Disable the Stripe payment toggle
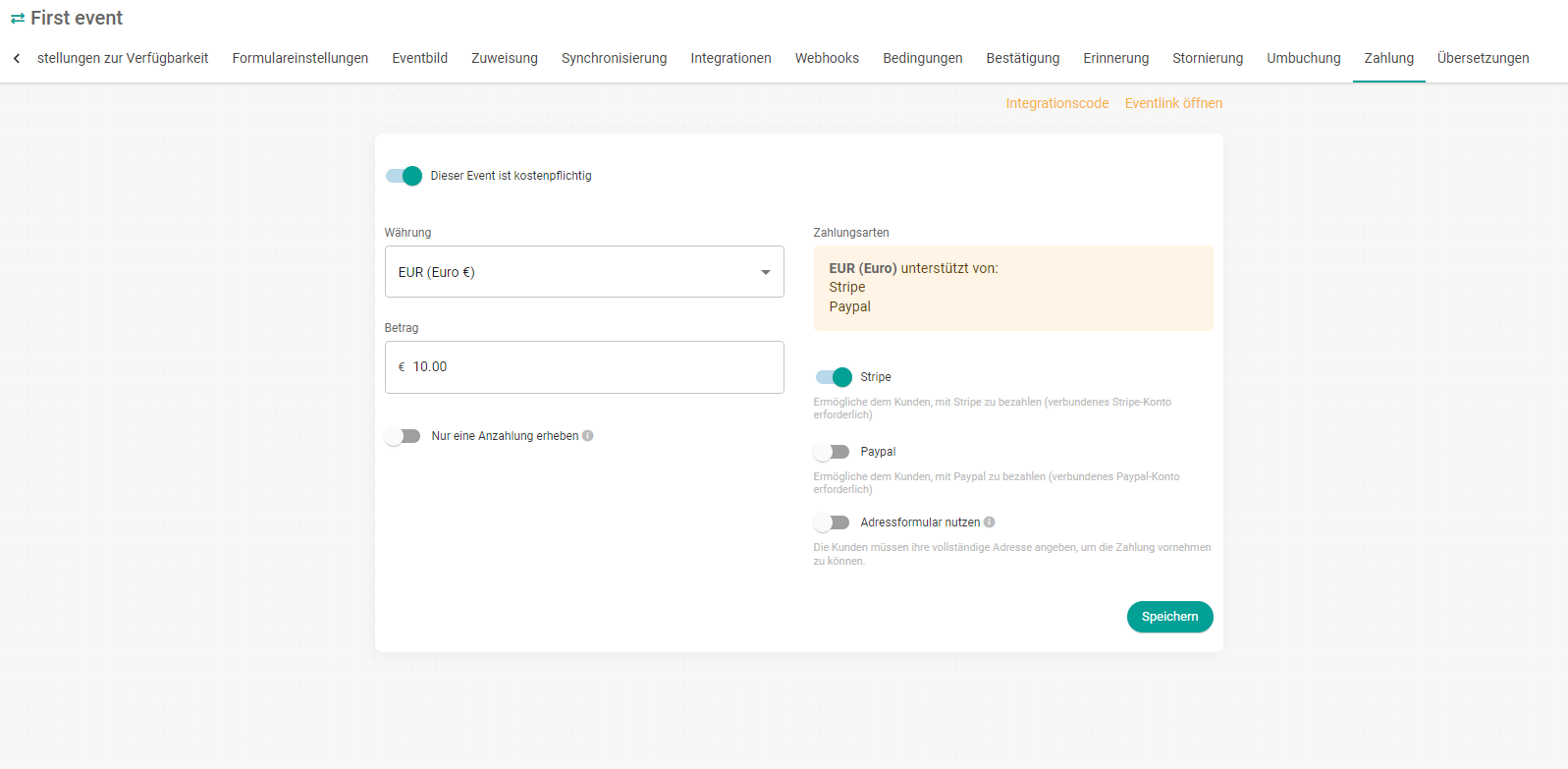Image resolution: width=1568 pixels, height=769 pixels. point(834,377)
